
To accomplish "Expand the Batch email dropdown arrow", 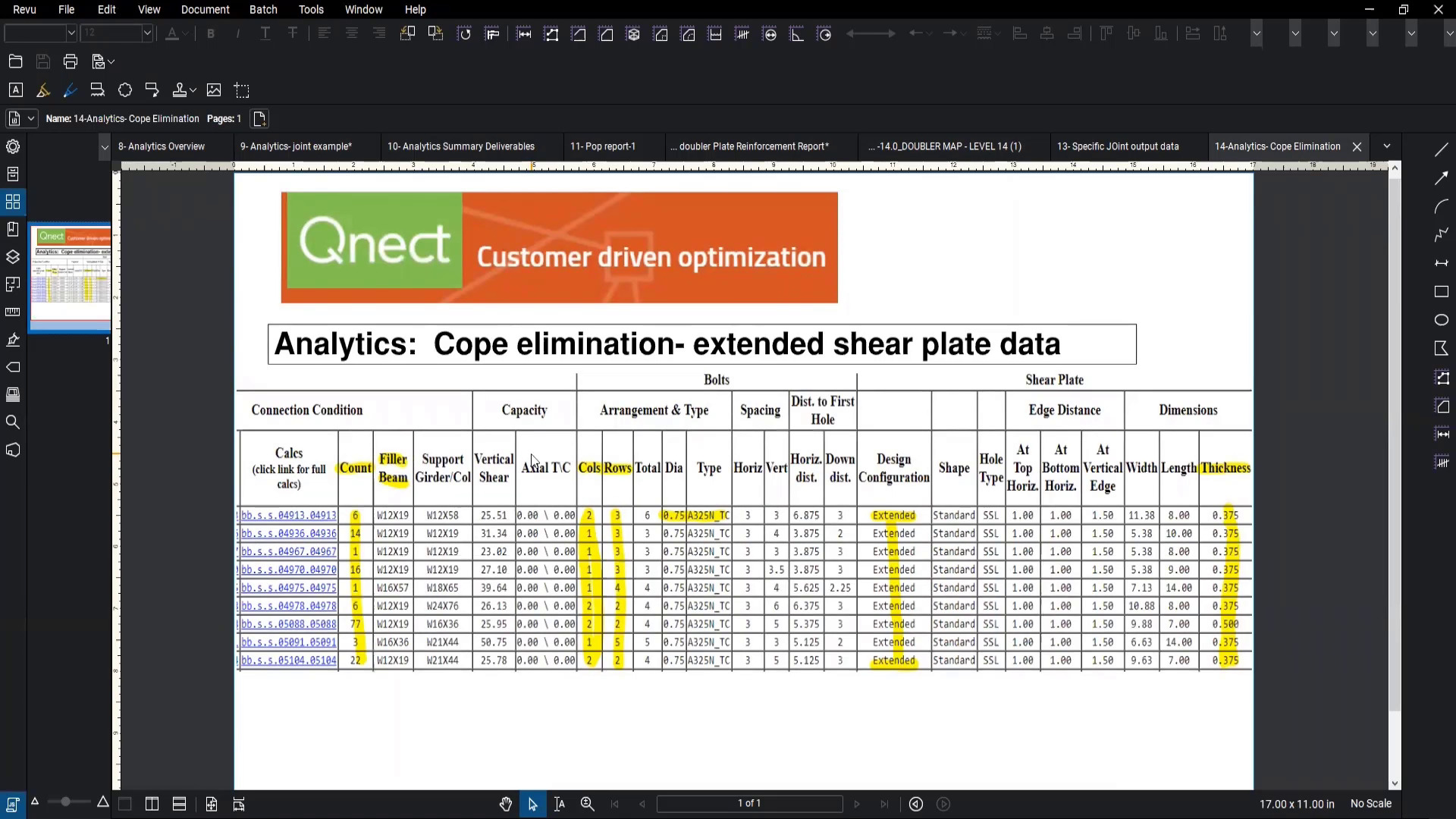I will 111,61.
